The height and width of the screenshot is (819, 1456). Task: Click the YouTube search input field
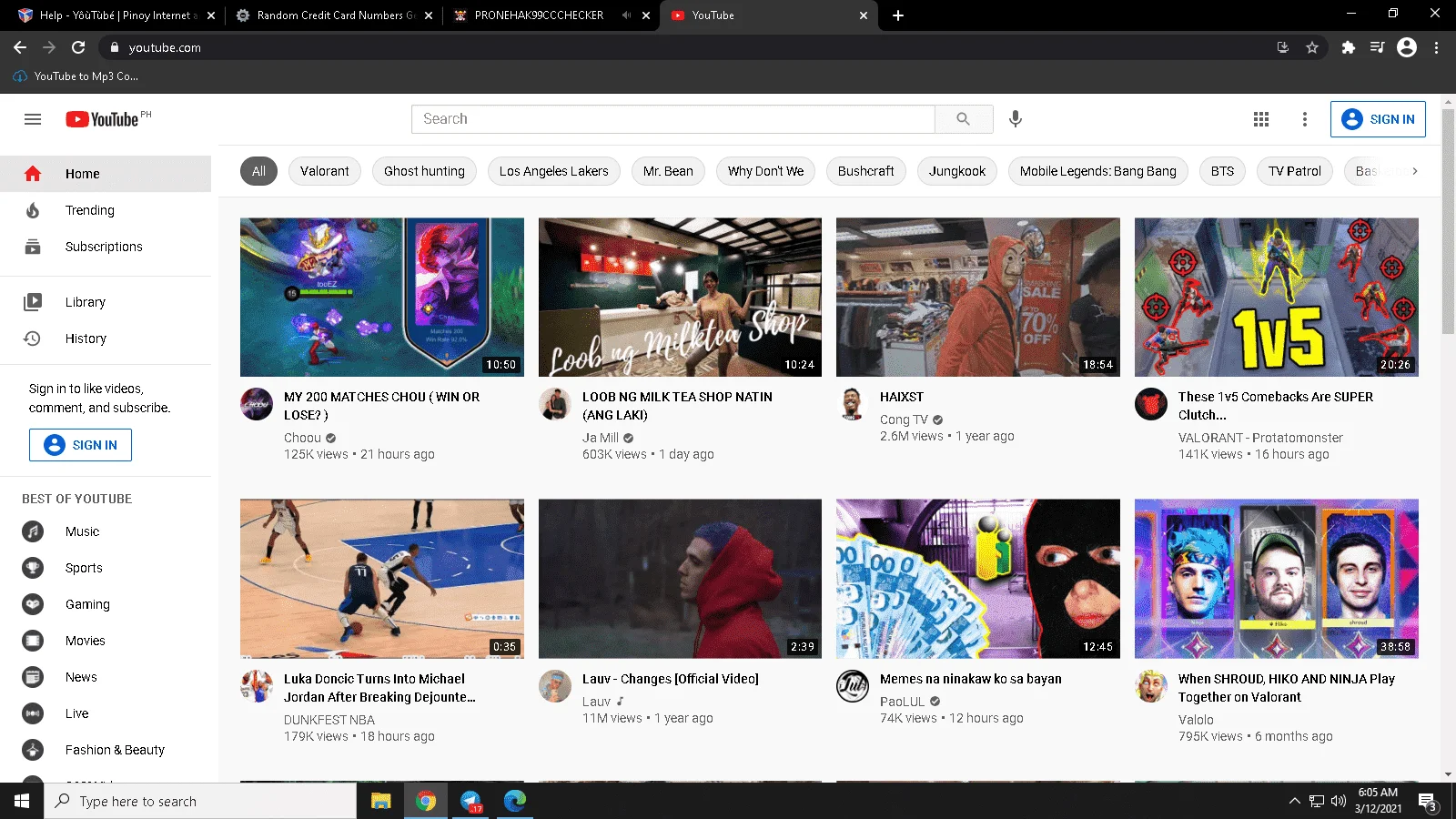pyautogui.click(x=673, y=119)
